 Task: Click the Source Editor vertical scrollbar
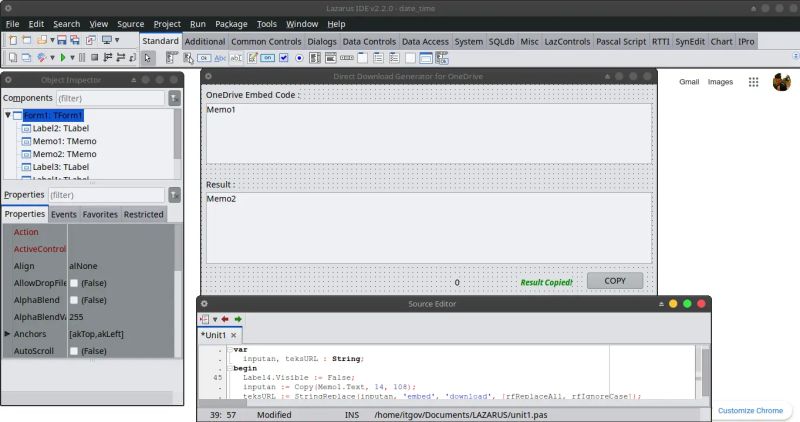coord(705,371)
